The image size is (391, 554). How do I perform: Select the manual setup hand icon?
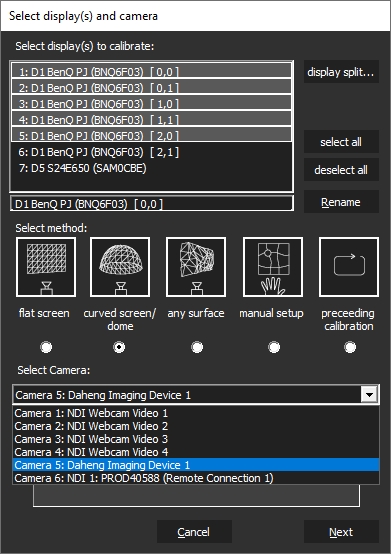(x=273, y=267)
